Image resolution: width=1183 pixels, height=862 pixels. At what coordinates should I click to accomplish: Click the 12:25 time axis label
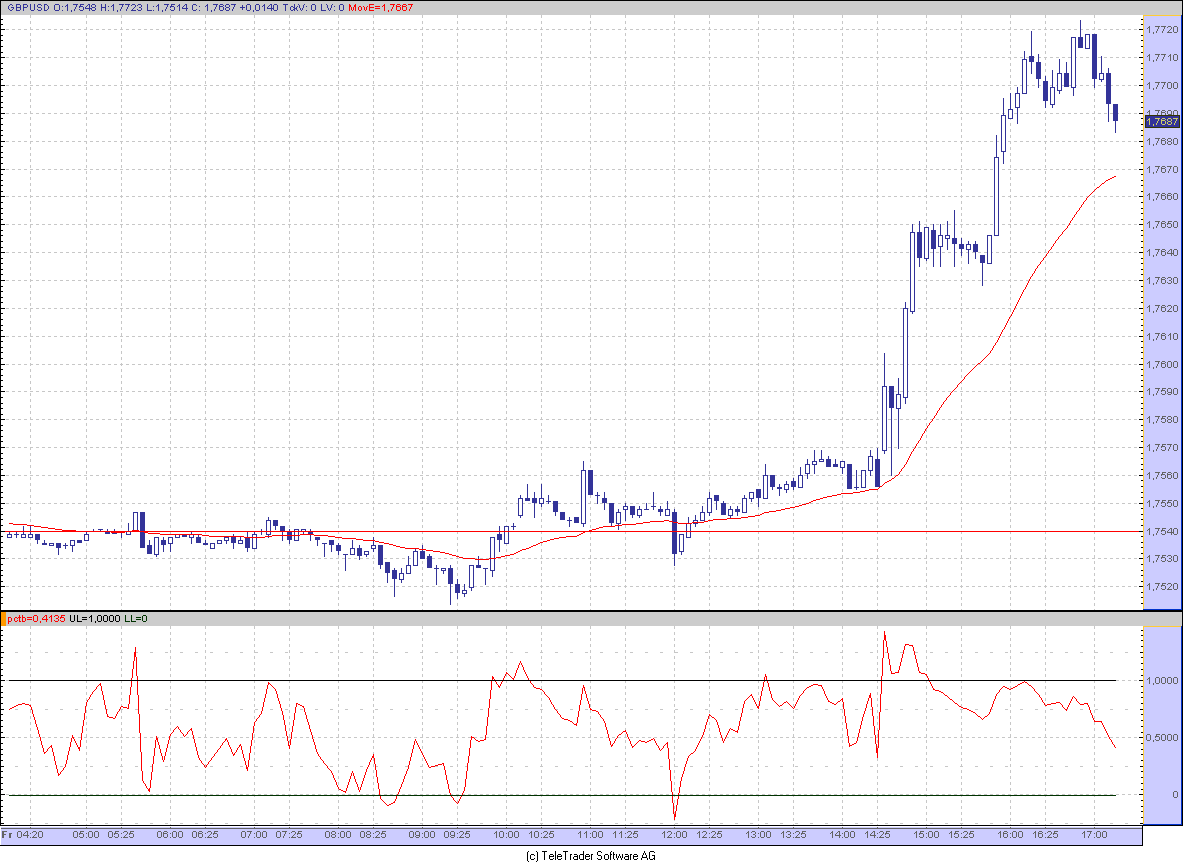tap(709, 834)
